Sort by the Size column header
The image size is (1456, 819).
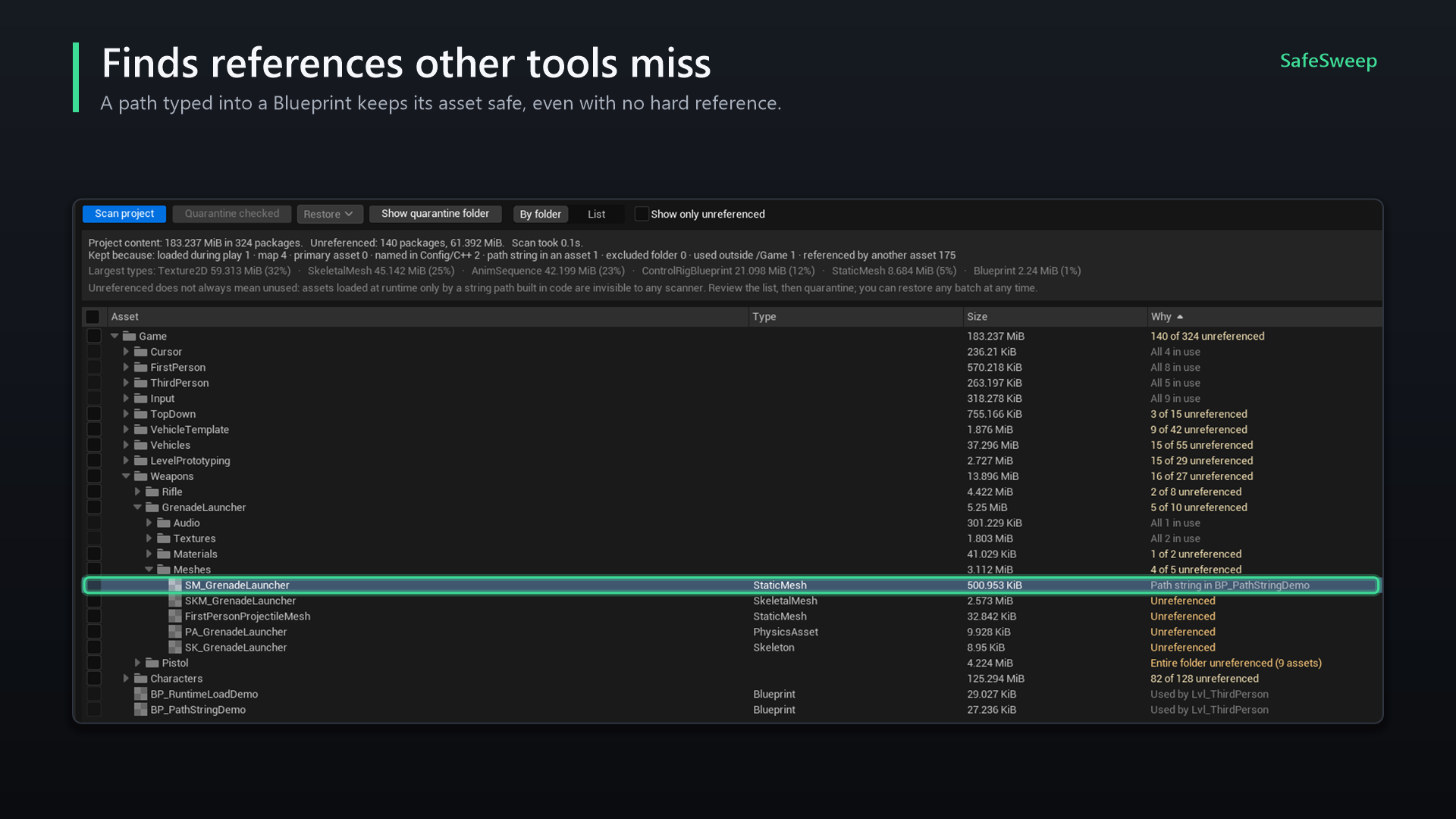1056,317
